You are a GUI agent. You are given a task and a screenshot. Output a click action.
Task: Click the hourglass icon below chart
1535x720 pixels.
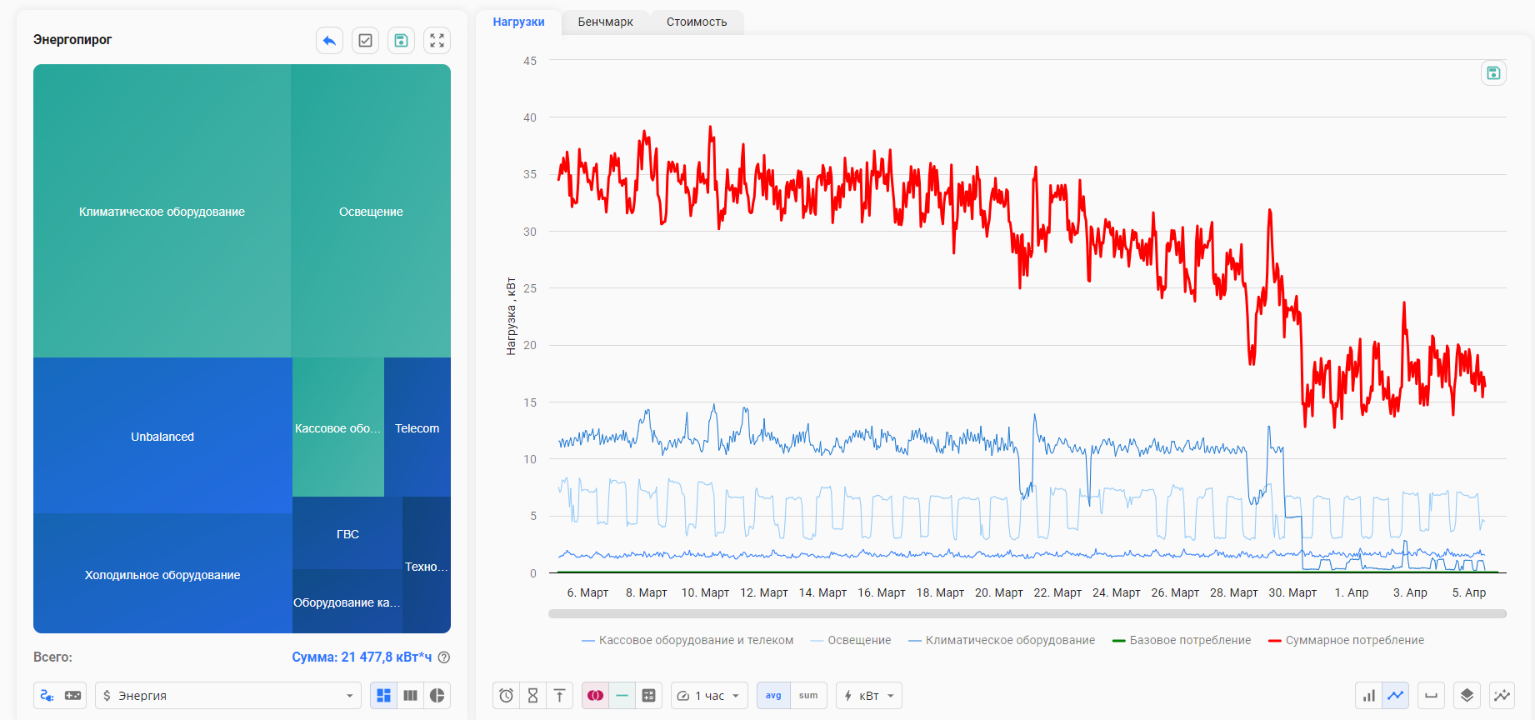(x=533, y=695)
